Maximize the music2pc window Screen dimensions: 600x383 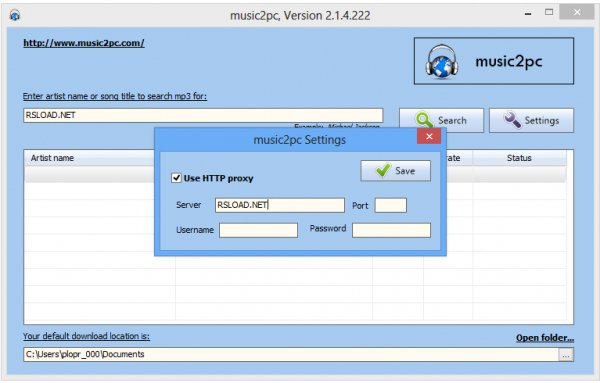coord(549,12)
